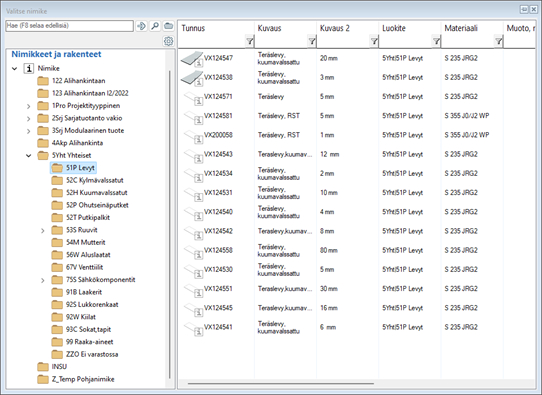542x395 pixels.
Task: Sort by the Materiaali column header
Action: (x=461, y=28)
